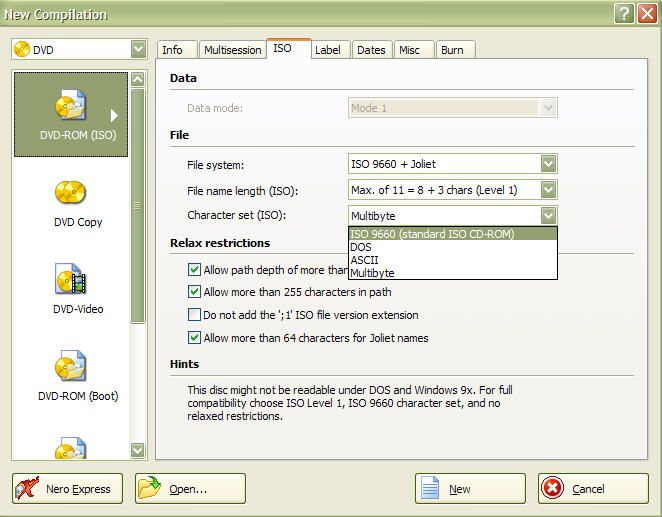This screenshot has width=662, height=517.
Task: Click the compilation list scroll down arrow
Action: pos(138,451)
